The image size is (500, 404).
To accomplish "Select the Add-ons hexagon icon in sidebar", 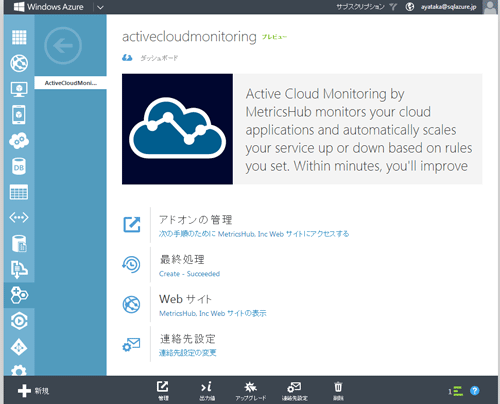I will pos(19,295).
